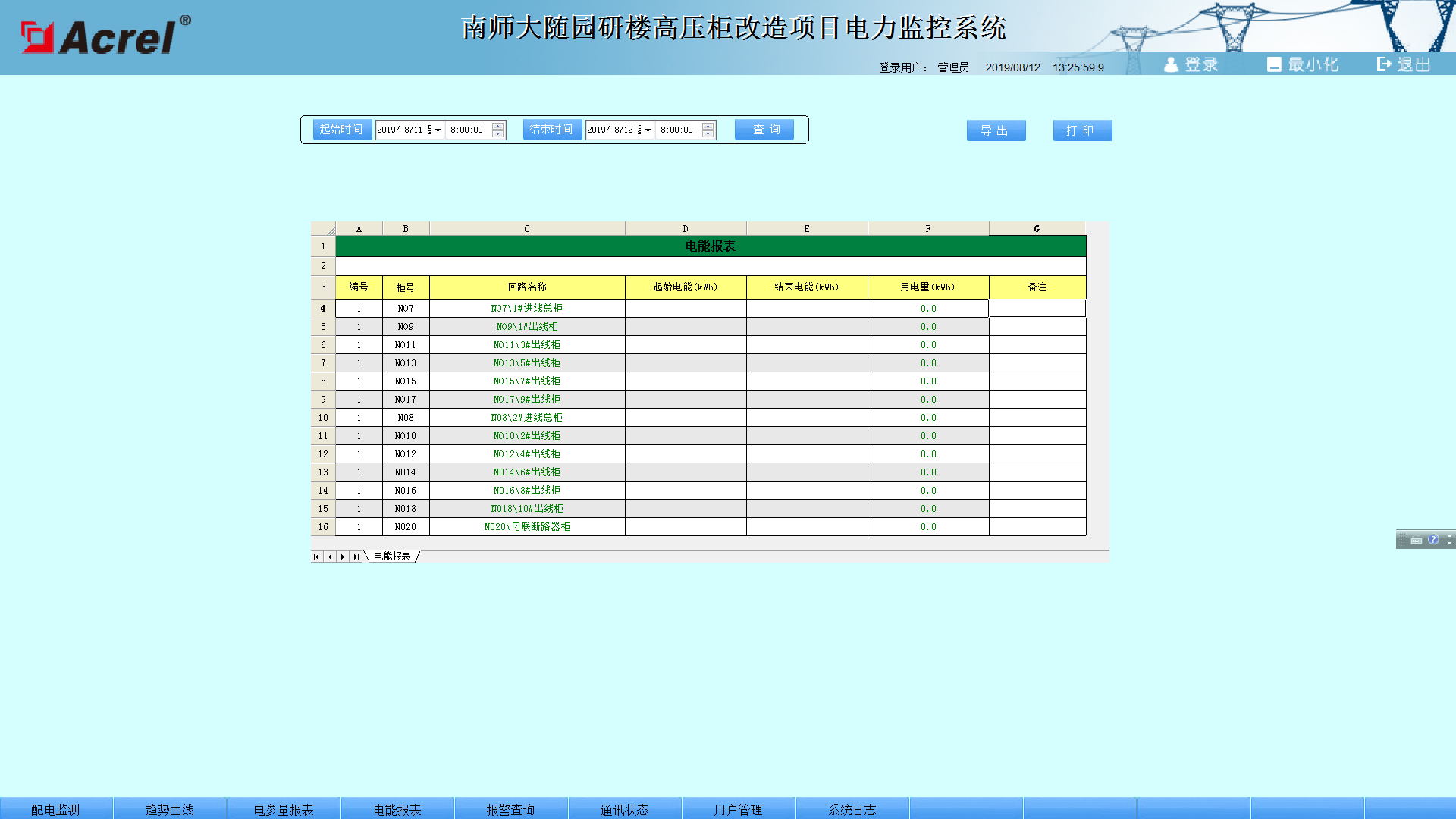This screenshot has height=819, width=1456.
Task: Switch to 报警查询 alarm query page
Action: point(511,809)
